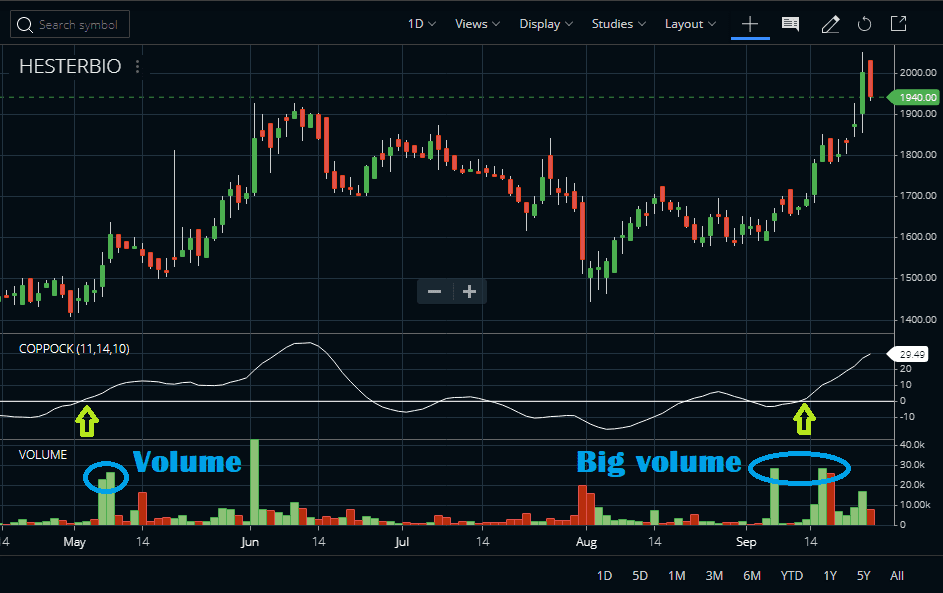Open the Layout dropdown menu
Screen dimensions: 943x593
(690, 24)
